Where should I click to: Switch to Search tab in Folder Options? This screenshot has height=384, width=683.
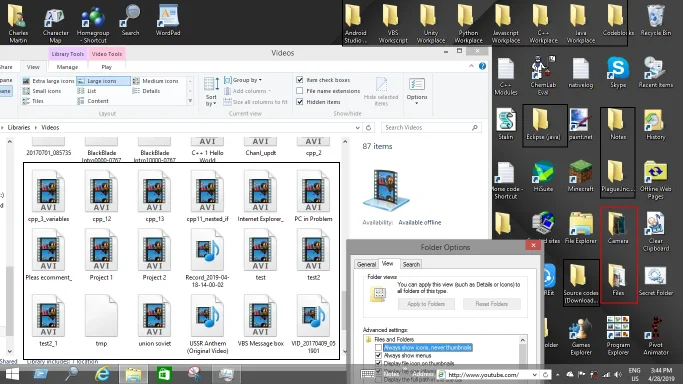(411, 264)
